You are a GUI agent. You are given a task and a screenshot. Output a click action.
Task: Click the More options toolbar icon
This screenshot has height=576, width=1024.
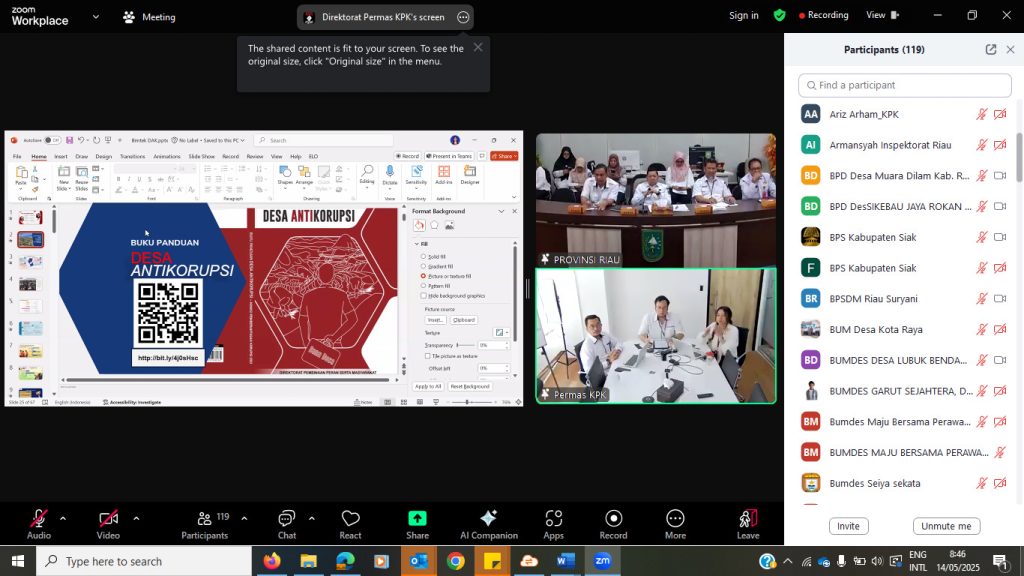tap(675, 524)
